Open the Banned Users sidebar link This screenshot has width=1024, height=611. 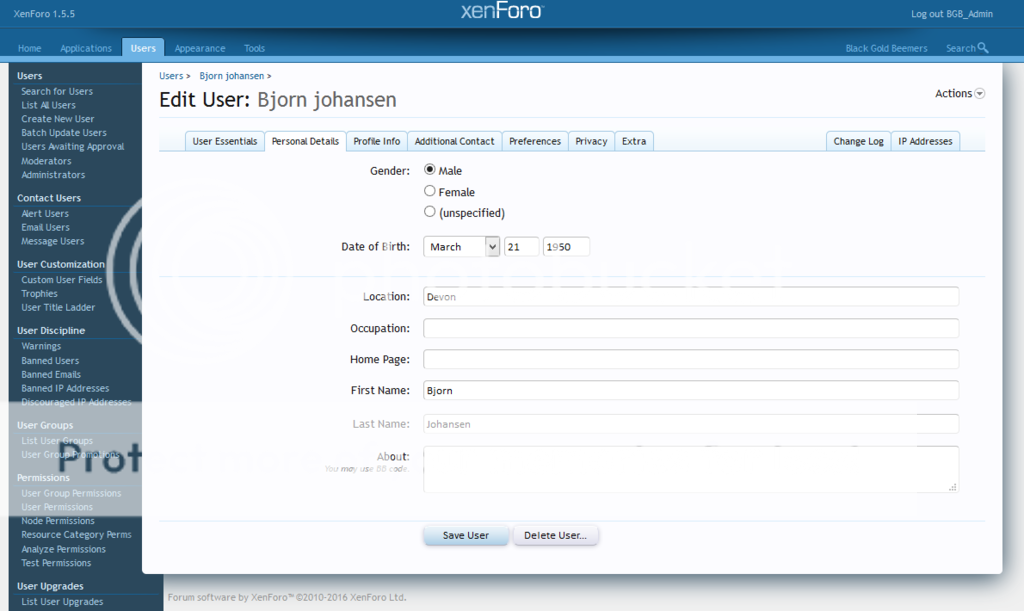pos(50,361)
